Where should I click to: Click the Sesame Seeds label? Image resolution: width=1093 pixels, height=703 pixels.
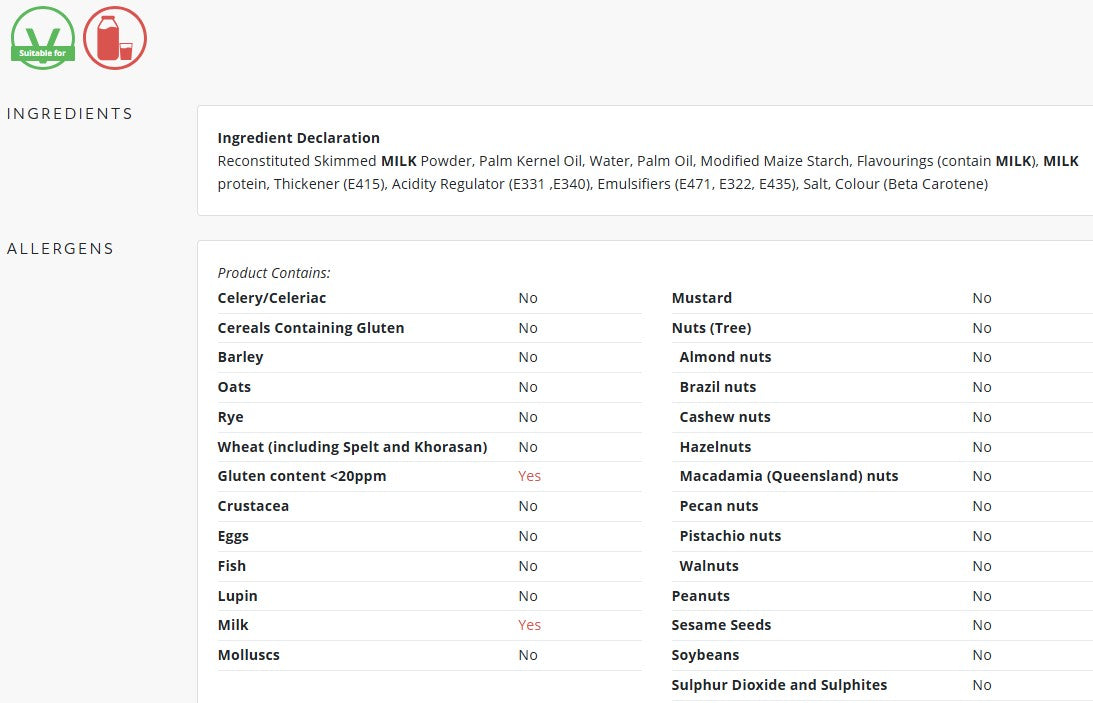[x=721, y=625]
